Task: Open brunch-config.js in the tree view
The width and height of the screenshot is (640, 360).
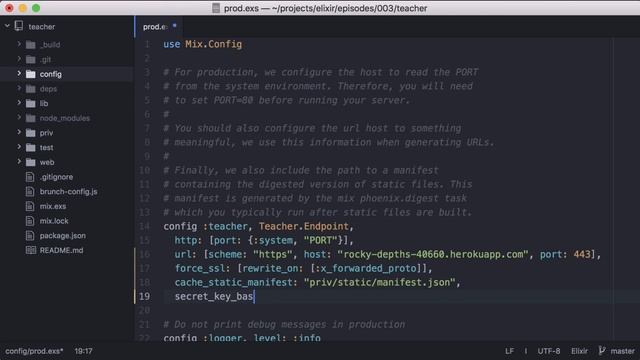Action: click(x=69, y=191)
